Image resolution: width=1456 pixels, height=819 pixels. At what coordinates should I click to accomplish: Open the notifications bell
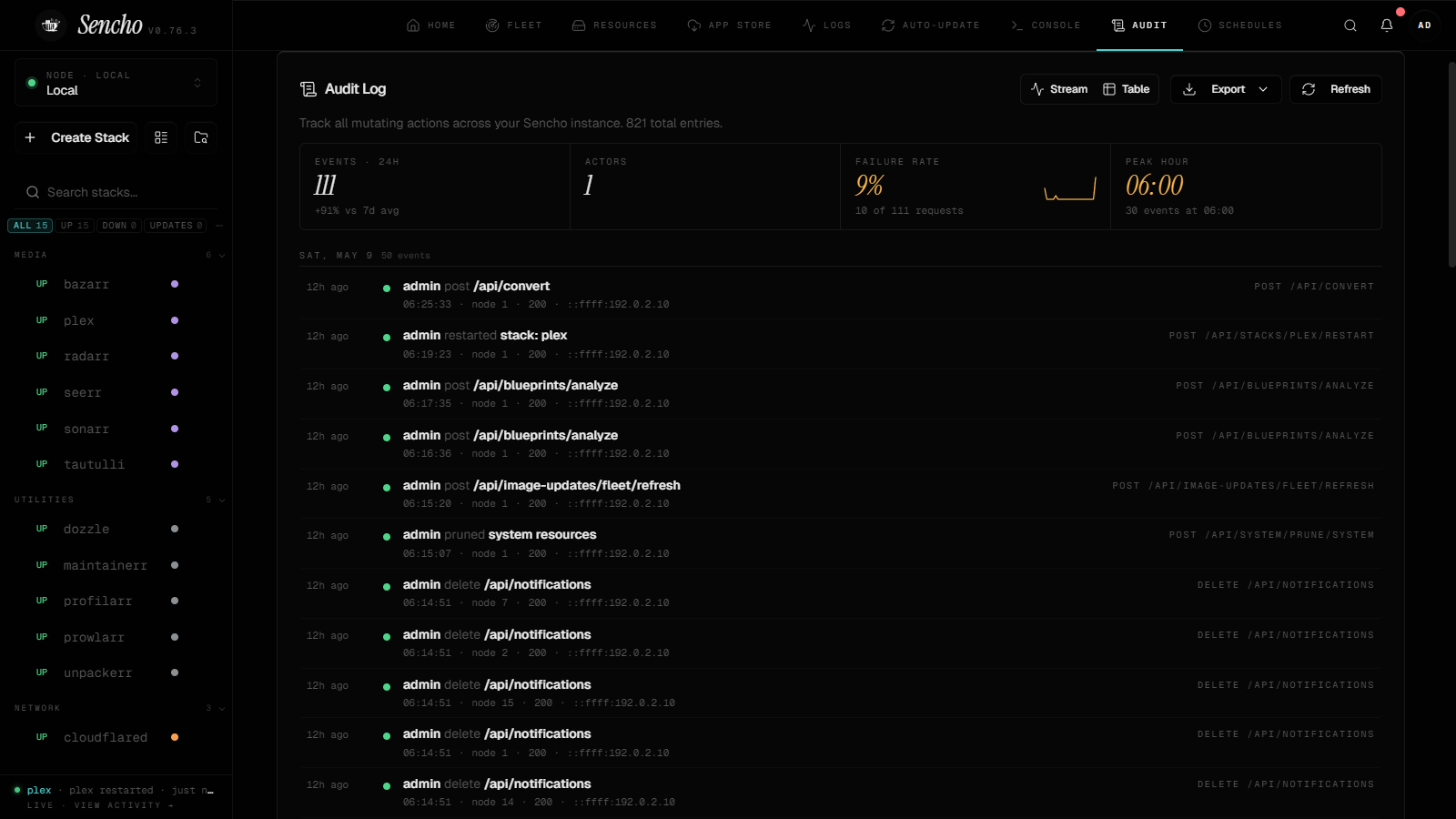1387,25
